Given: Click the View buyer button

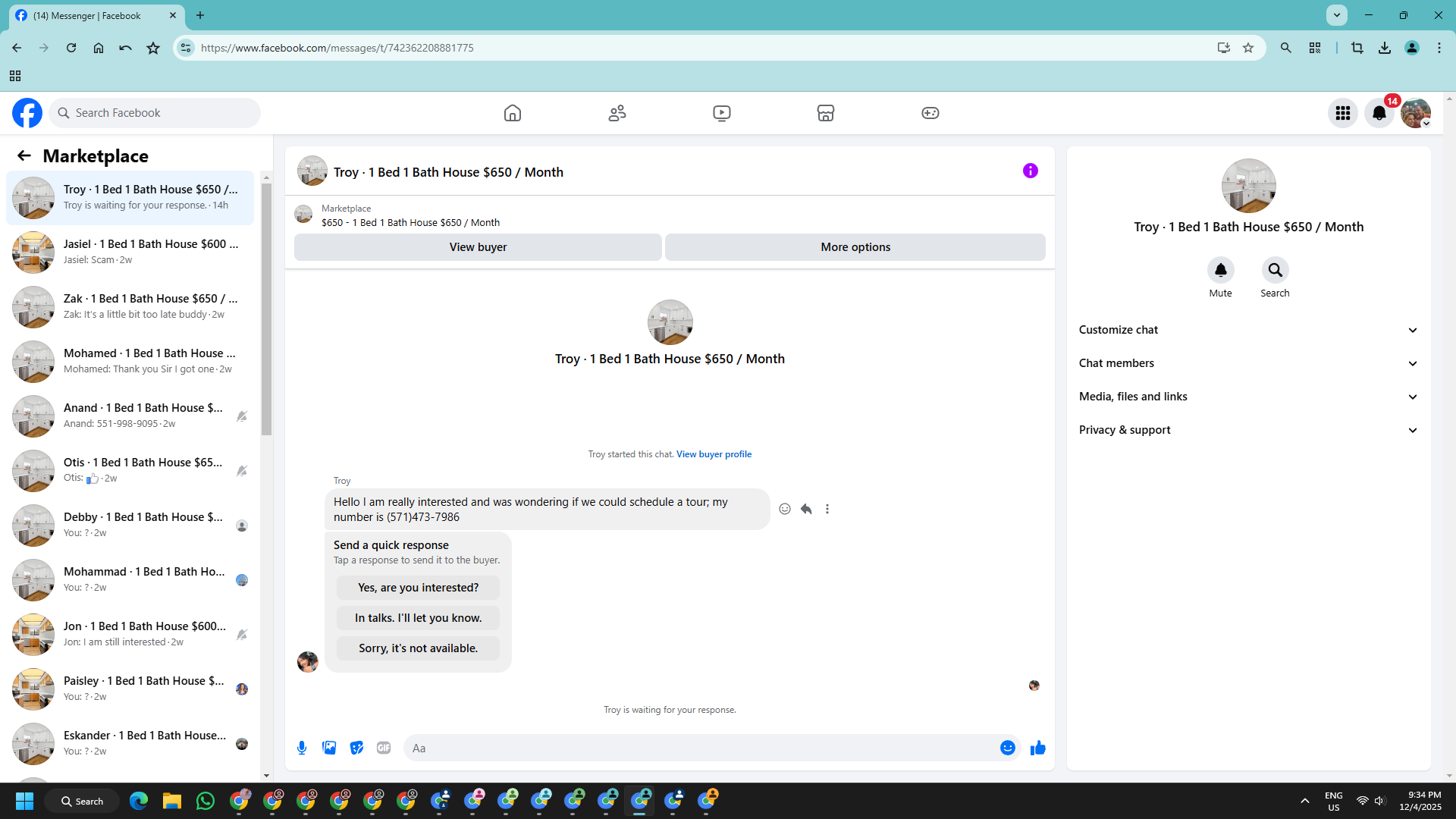Looking at the screenshot, I should coord(478,247).
